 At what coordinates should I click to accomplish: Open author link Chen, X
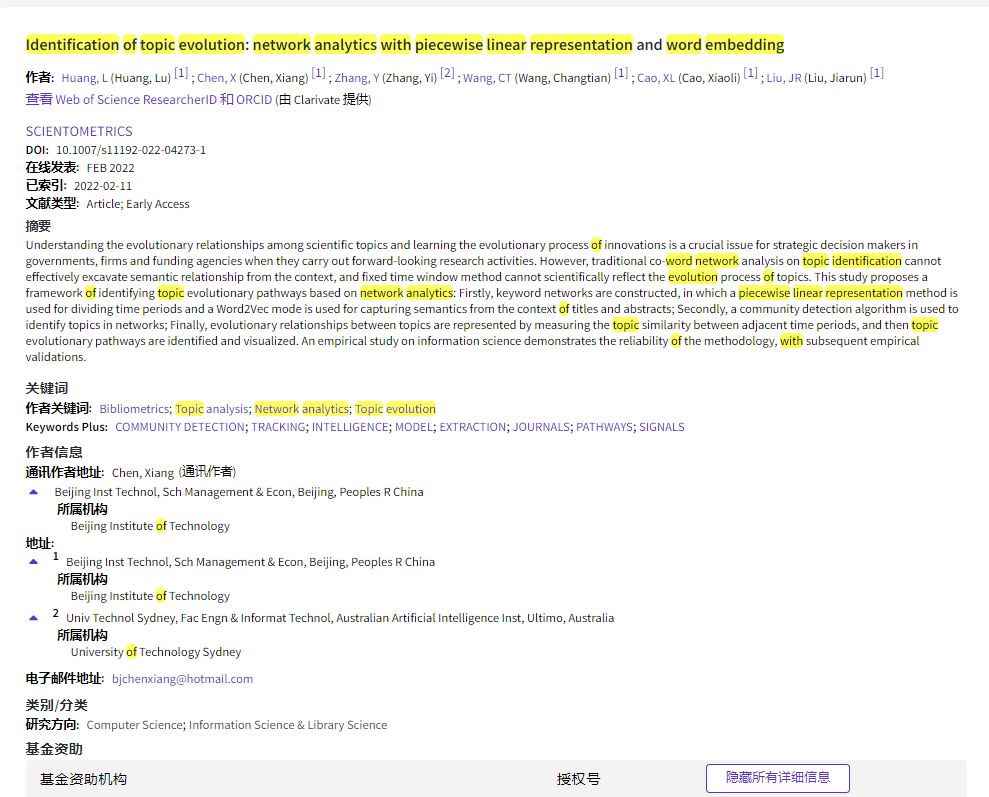[217, 78]
